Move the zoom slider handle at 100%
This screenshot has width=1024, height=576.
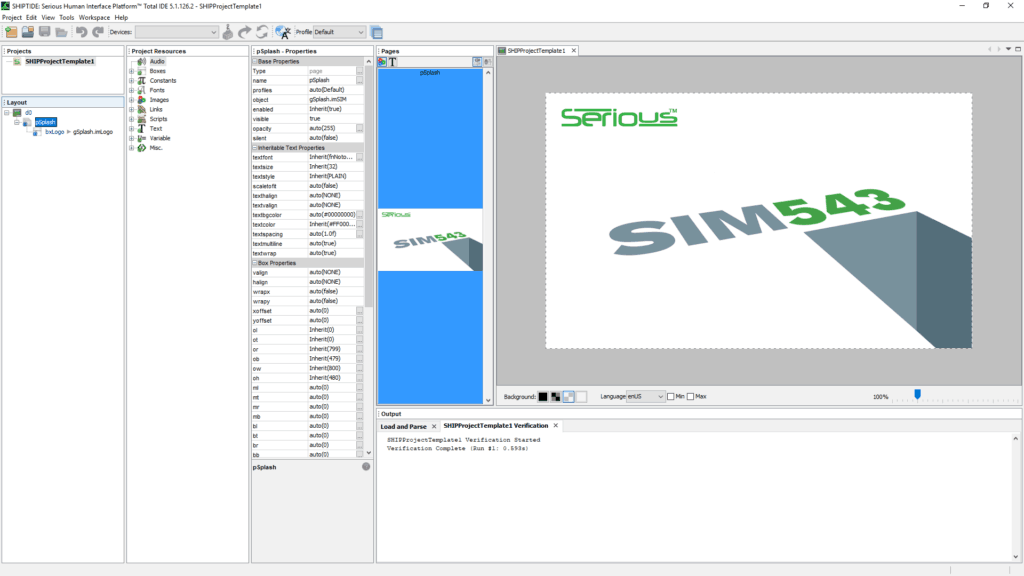pos(918,394)
